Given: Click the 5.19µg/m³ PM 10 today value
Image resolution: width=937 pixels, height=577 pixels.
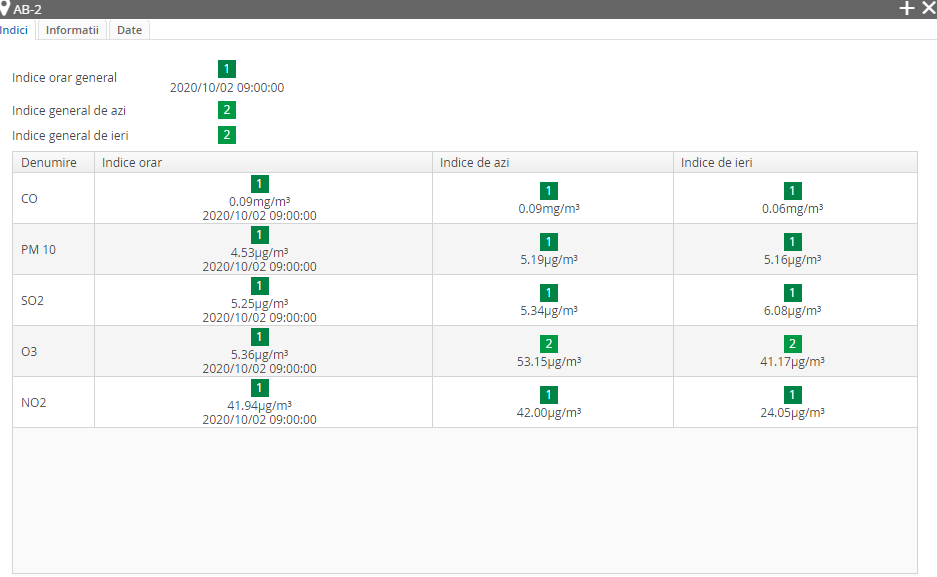Looking at the screenshot, I should (549, 259).
